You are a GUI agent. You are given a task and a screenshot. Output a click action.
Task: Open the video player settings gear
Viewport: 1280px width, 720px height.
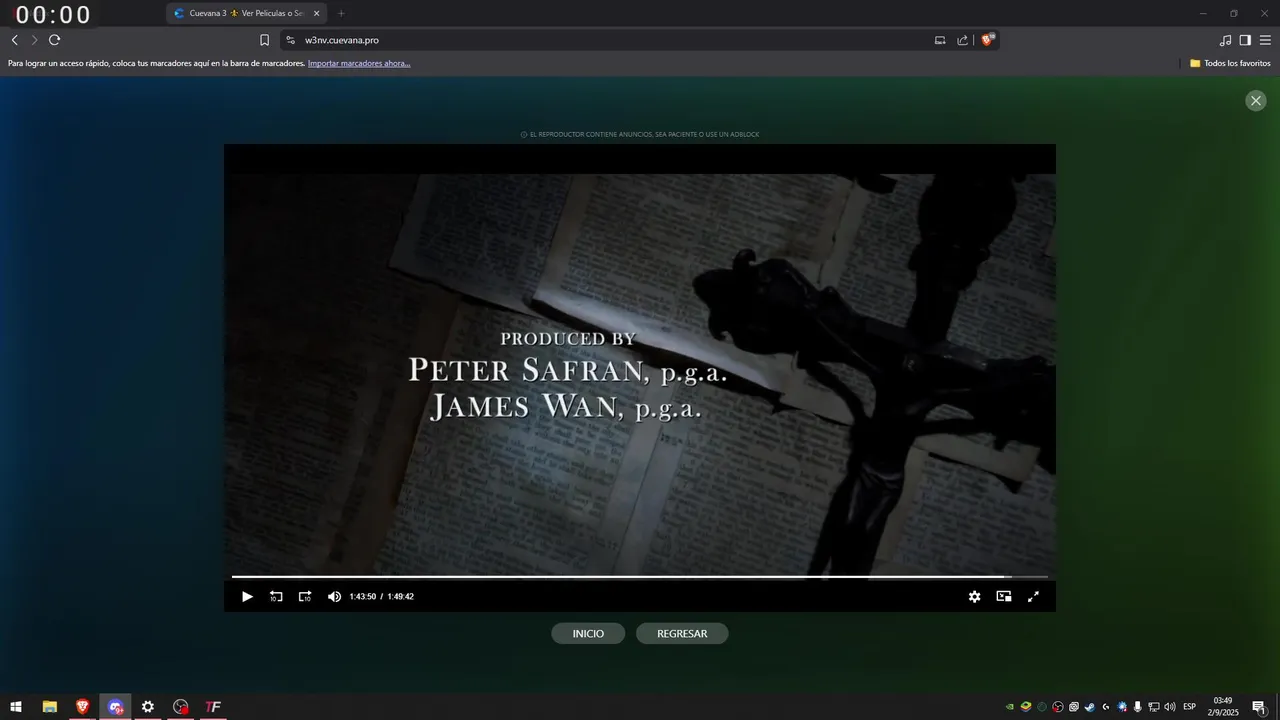974,596
